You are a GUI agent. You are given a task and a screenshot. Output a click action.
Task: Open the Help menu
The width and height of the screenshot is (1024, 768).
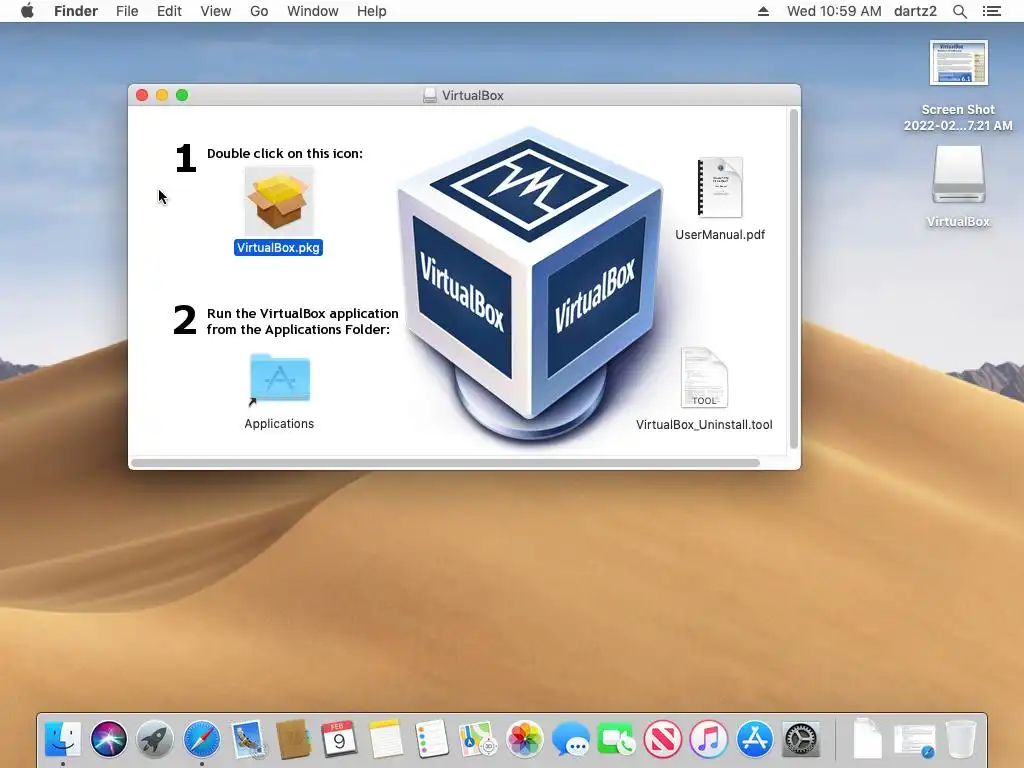[372, 11]
